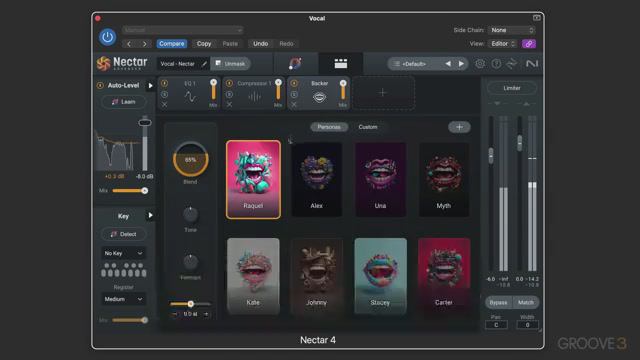
Task: Toggle Backer module power
Action: (x=294, y=83)
